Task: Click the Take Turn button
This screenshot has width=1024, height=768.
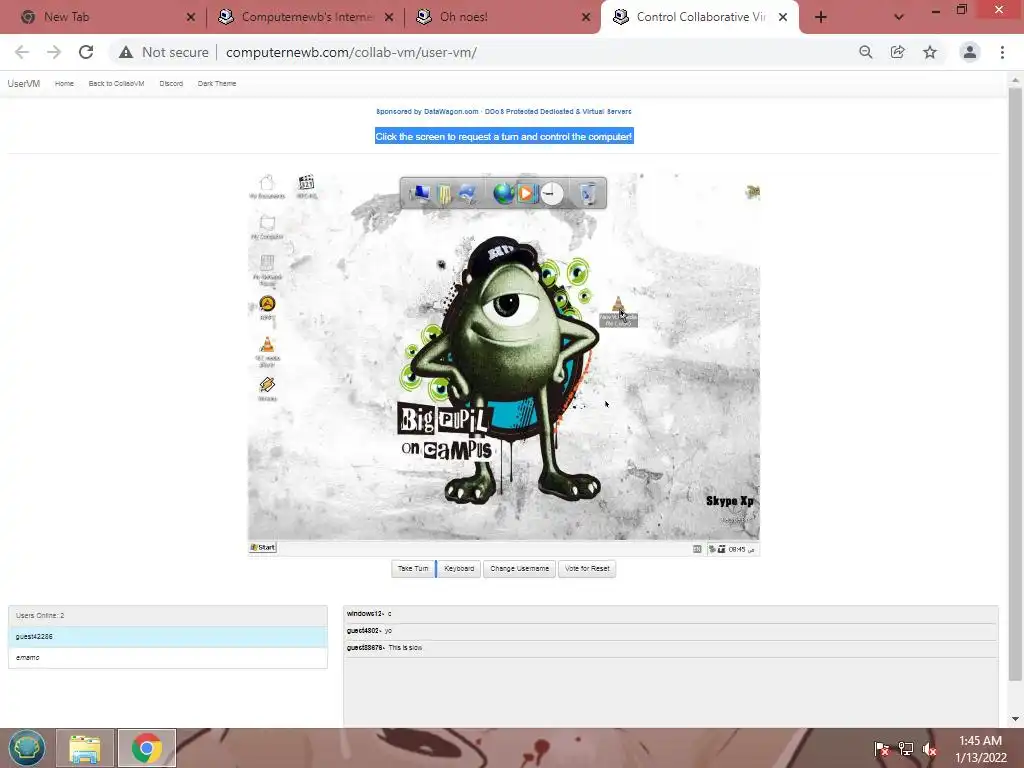Action: click(x=413, y=569)
